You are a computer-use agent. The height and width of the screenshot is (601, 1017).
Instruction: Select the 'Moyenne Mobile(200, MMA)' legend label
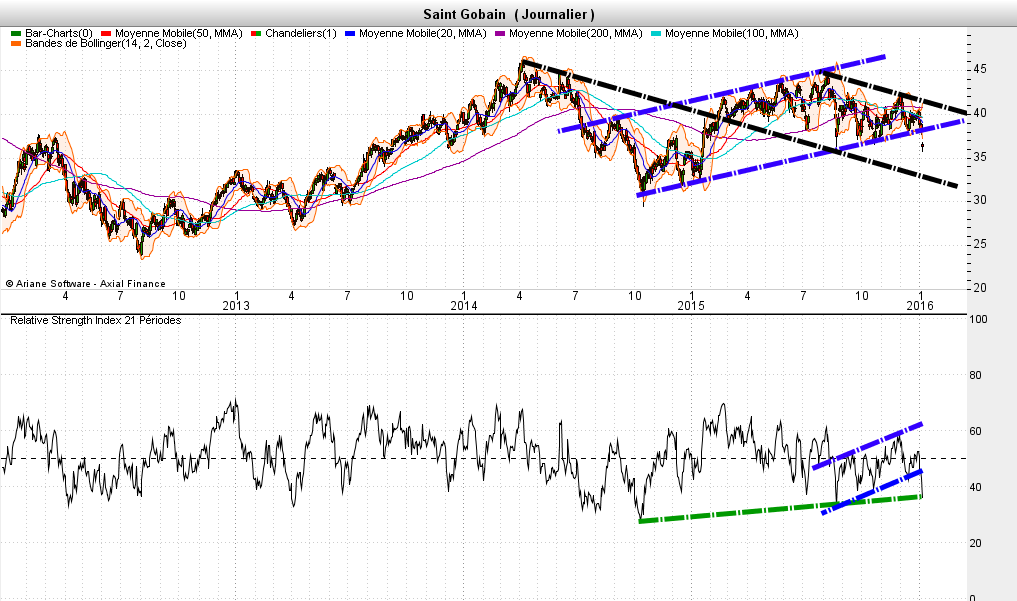pos(576,33)
